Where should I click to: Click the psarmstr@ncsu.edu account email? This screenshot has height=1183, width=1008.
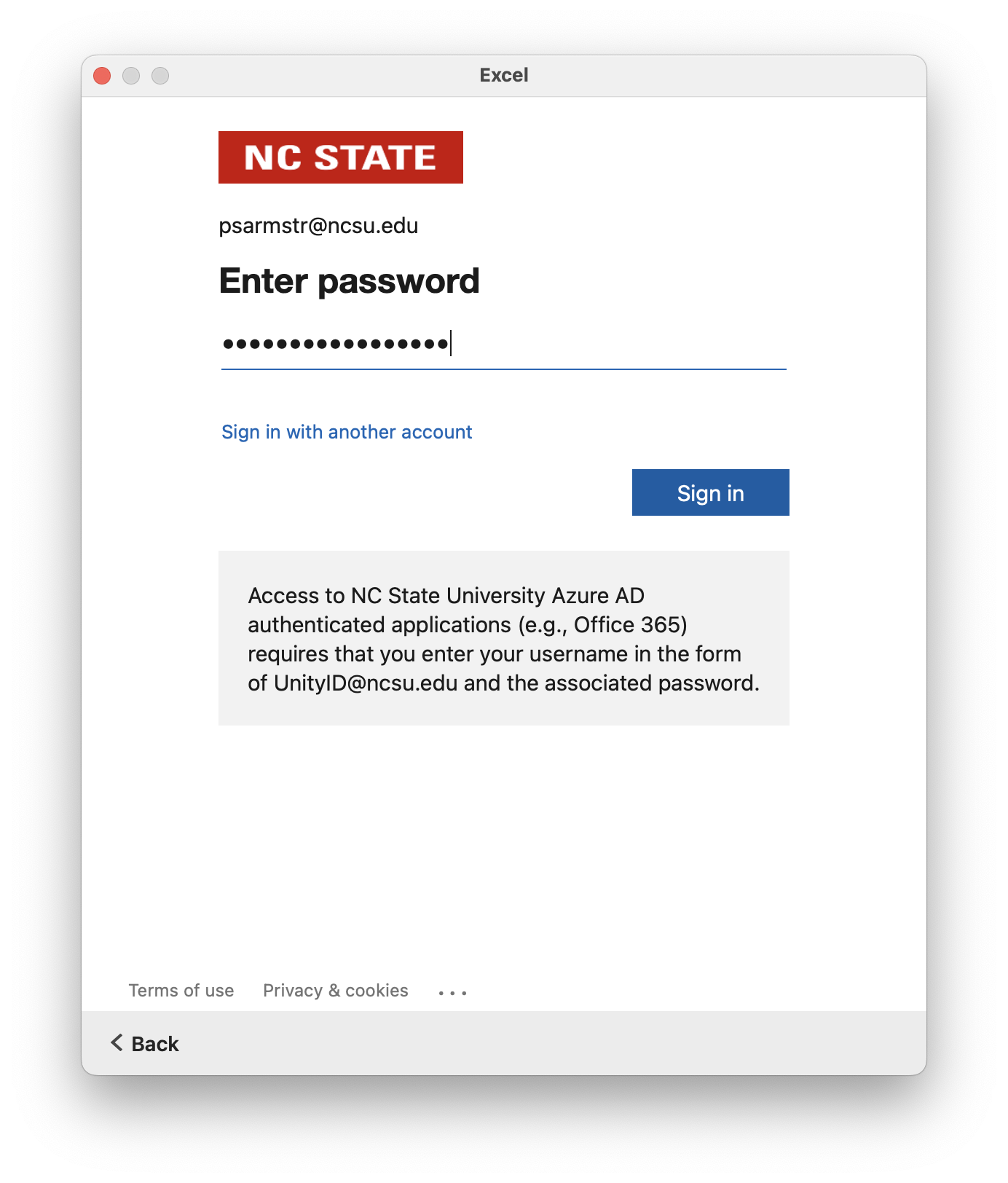pos(318,226)
